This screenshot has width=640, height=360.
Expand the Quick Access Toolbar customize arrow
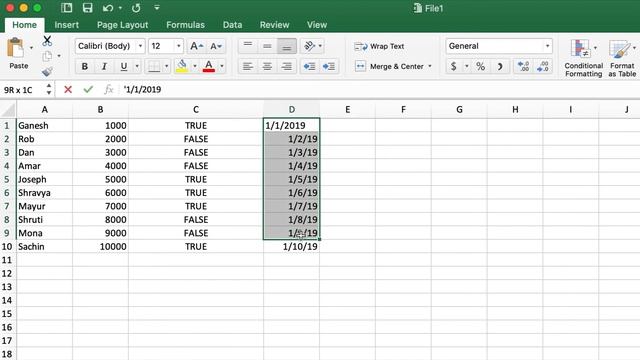pyautogui.click(x=157, y=8)
